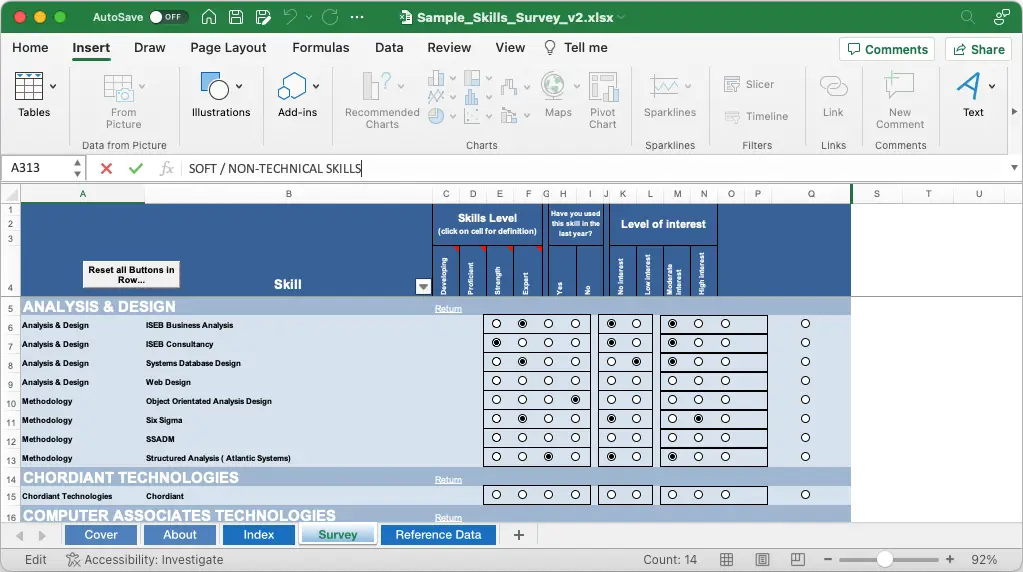Screen dimensions: 1023x572
Task: Switch to Page Layout view icon
Action: coord(761,560)
